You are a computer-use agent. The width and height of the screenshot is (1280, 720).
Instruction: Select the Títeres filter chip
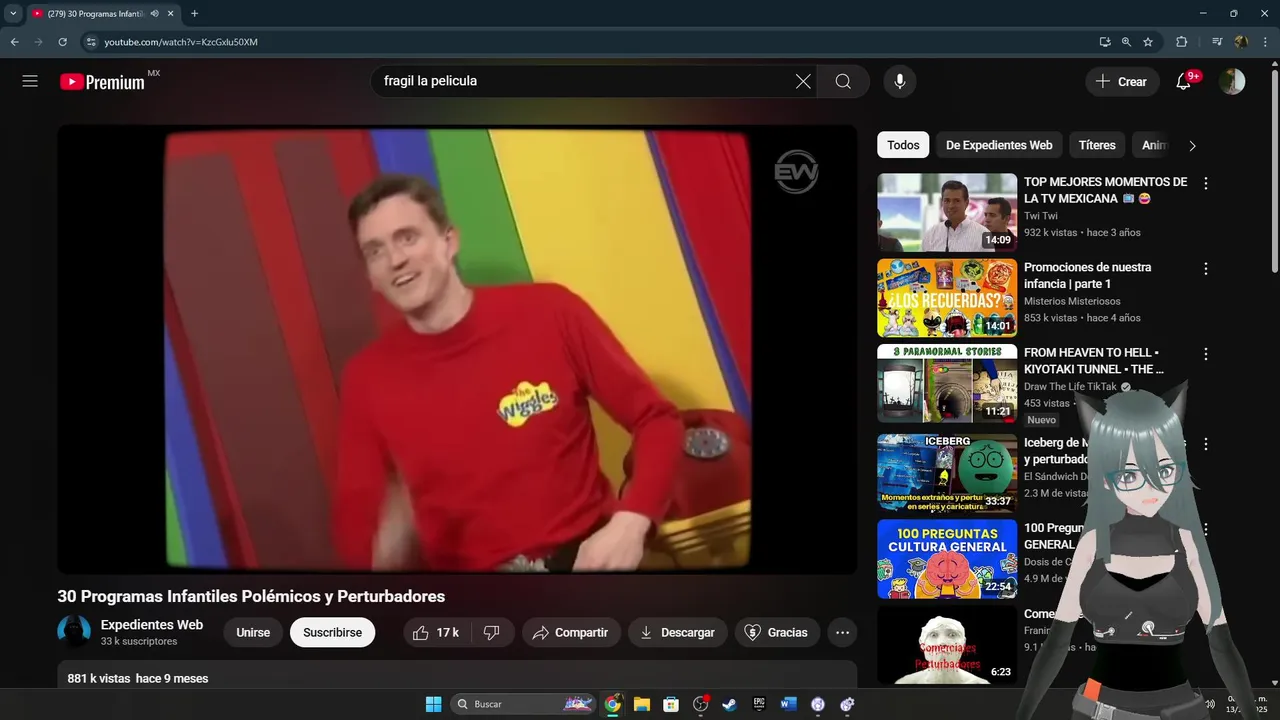click(1097, 145)
